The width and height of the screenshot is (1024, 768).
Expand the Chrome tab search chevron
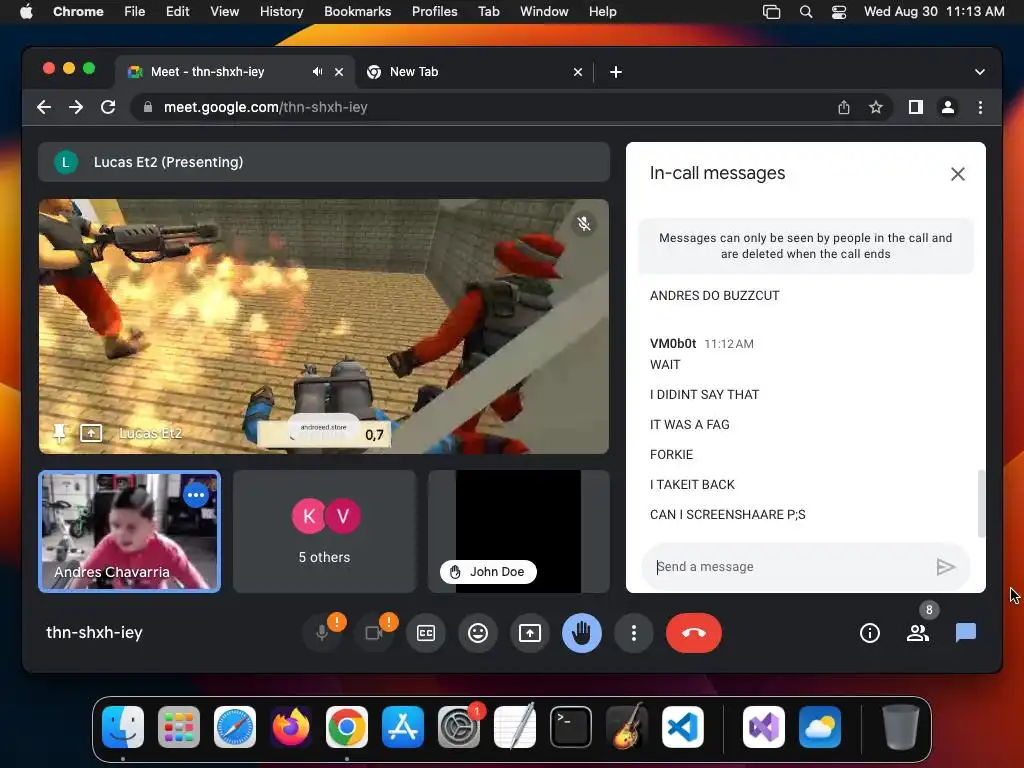coord(980,72)
